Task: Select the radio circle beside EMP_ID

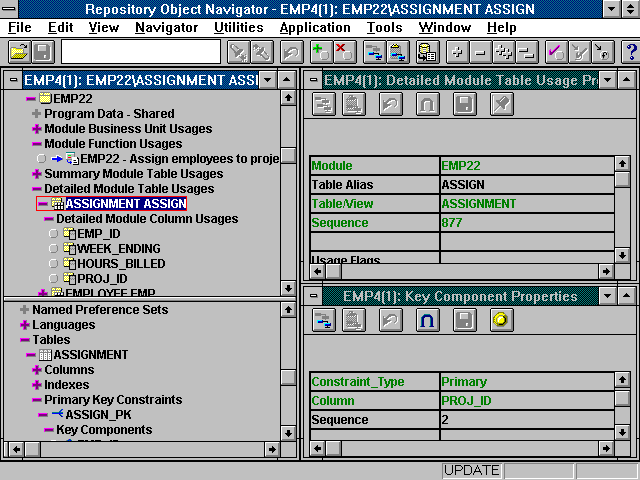Action: click(x=53, y=234)
